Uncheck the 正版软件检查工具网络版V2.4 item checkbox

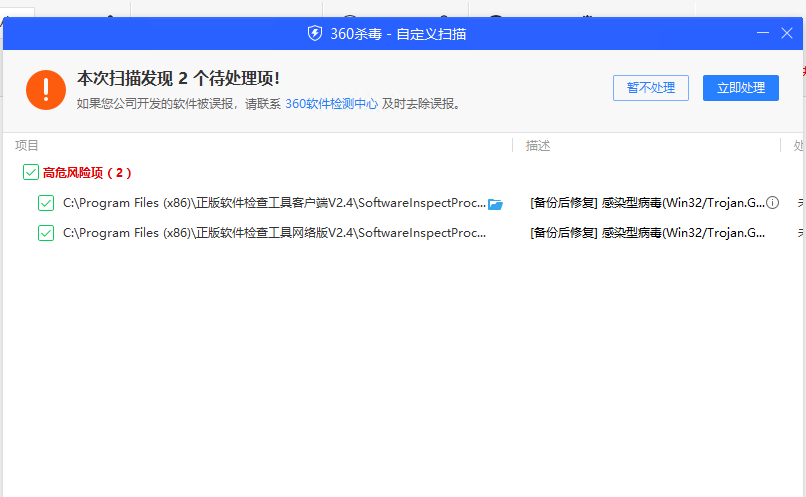pyautogui.click(x=46, y=233)
